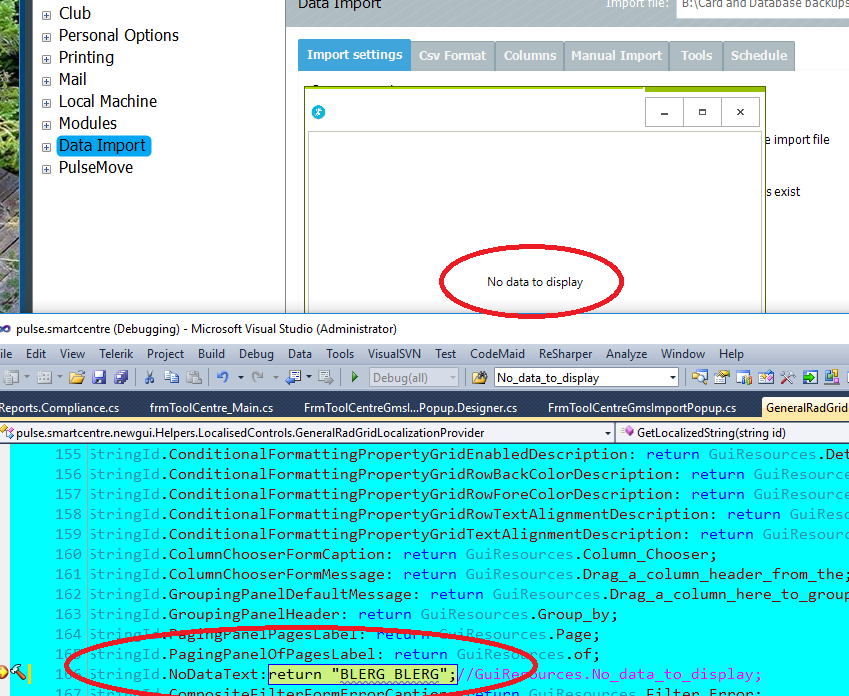849x696 pixels.
Task: Open the Debug menu
Action: pyautogui.click(x=256, y=354)
